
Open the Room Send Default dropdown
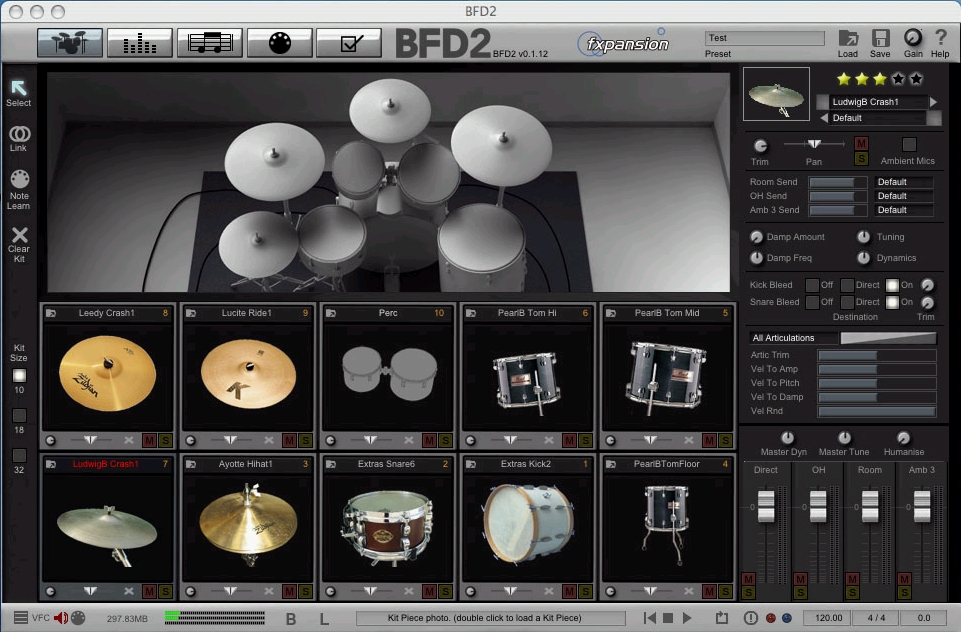click(x=904, y=182)
